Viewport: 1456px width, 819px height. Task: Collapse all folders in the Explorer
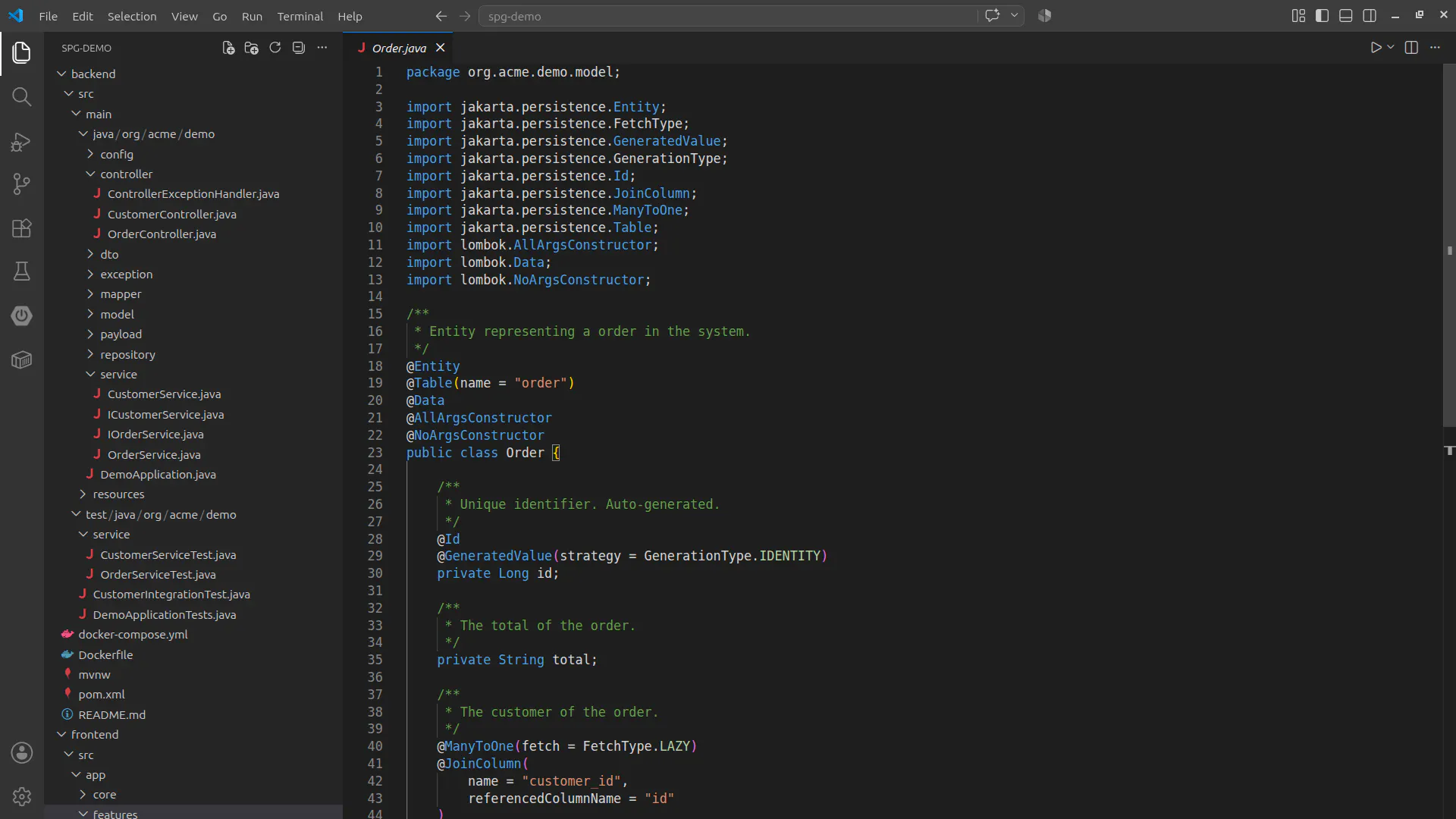(299, 48)
